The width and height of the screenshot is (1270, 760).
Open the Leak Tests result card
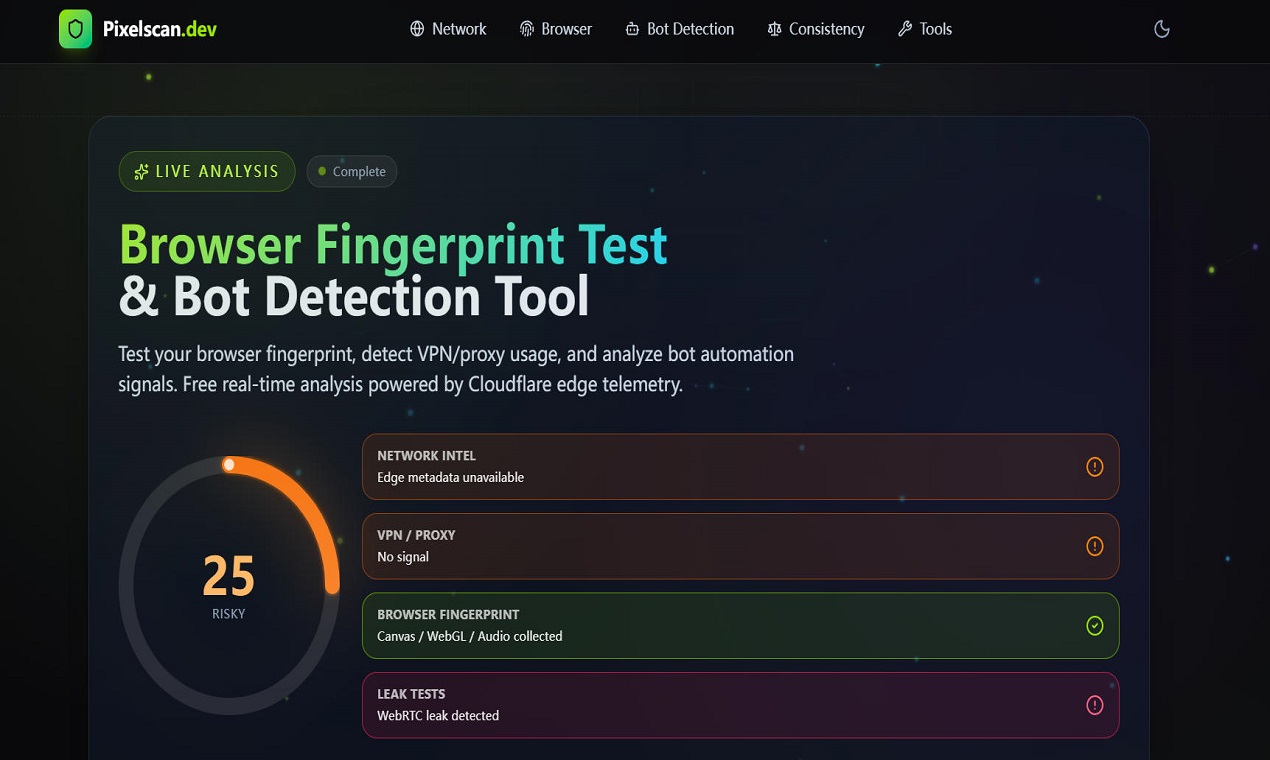coord(740,705)
